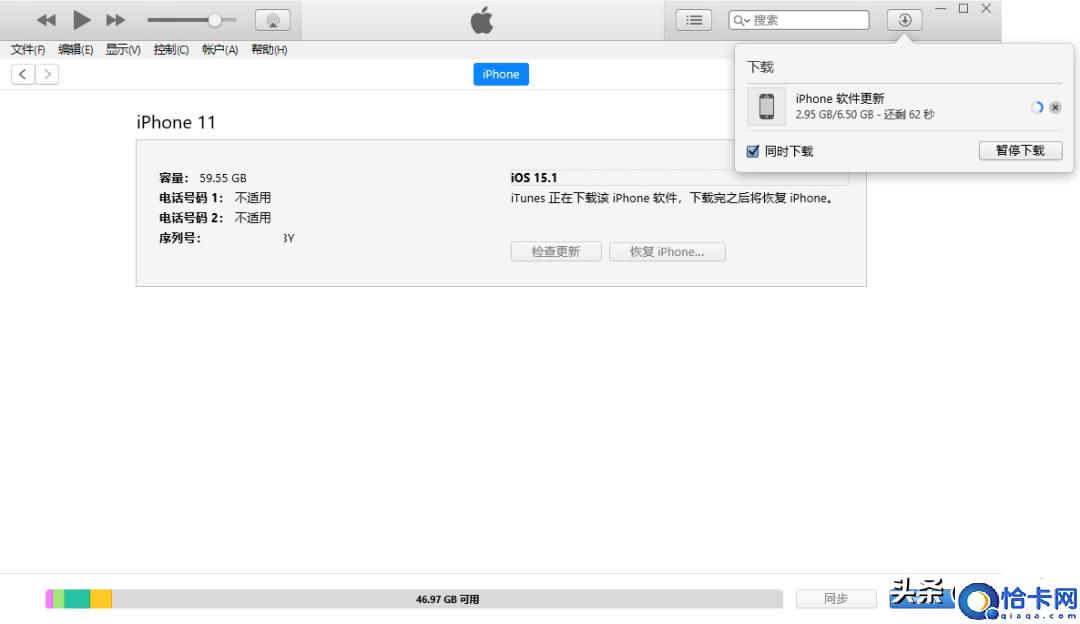Click the 暂停下载 button
This screenshot has height=624, width=1080.
coord(1019,151)
